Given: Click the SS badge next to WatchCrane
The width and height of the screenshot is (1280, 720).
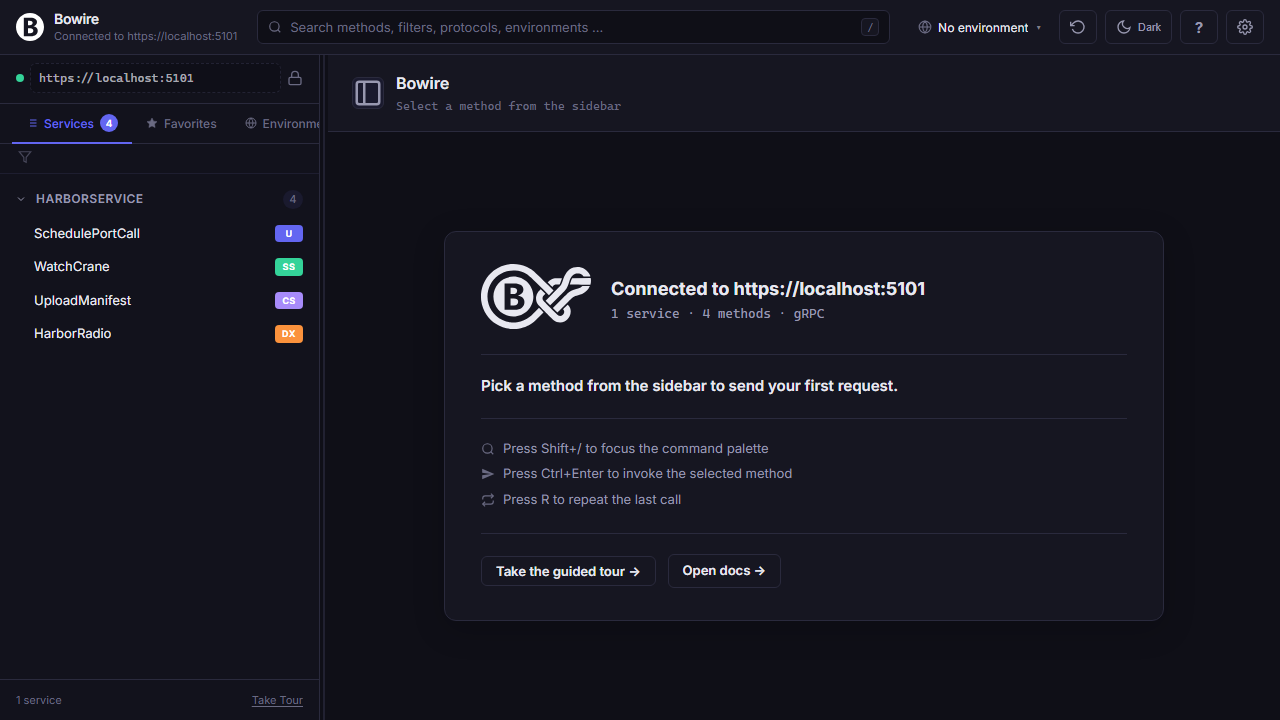Looking at the screenshot, I should pos(289,267).
